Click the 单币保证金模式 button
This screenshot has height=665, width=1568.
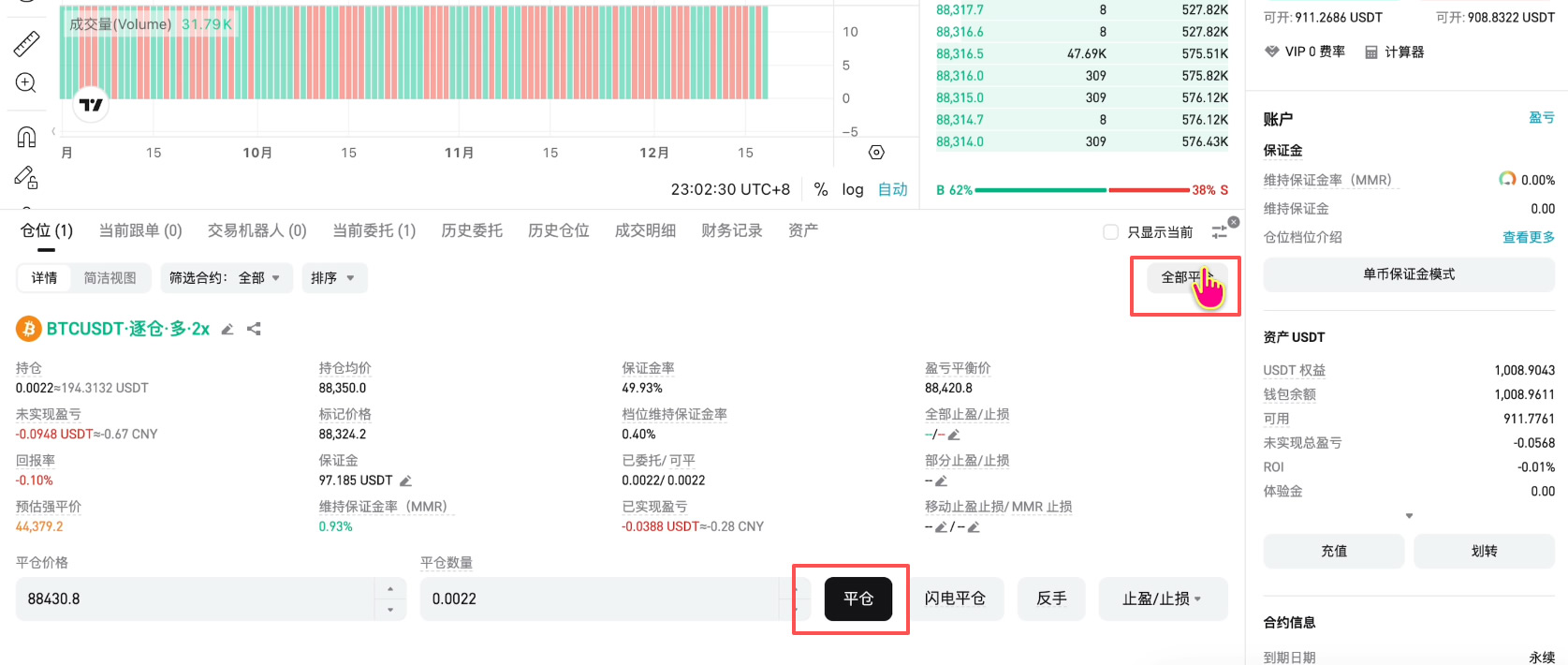1409,274
